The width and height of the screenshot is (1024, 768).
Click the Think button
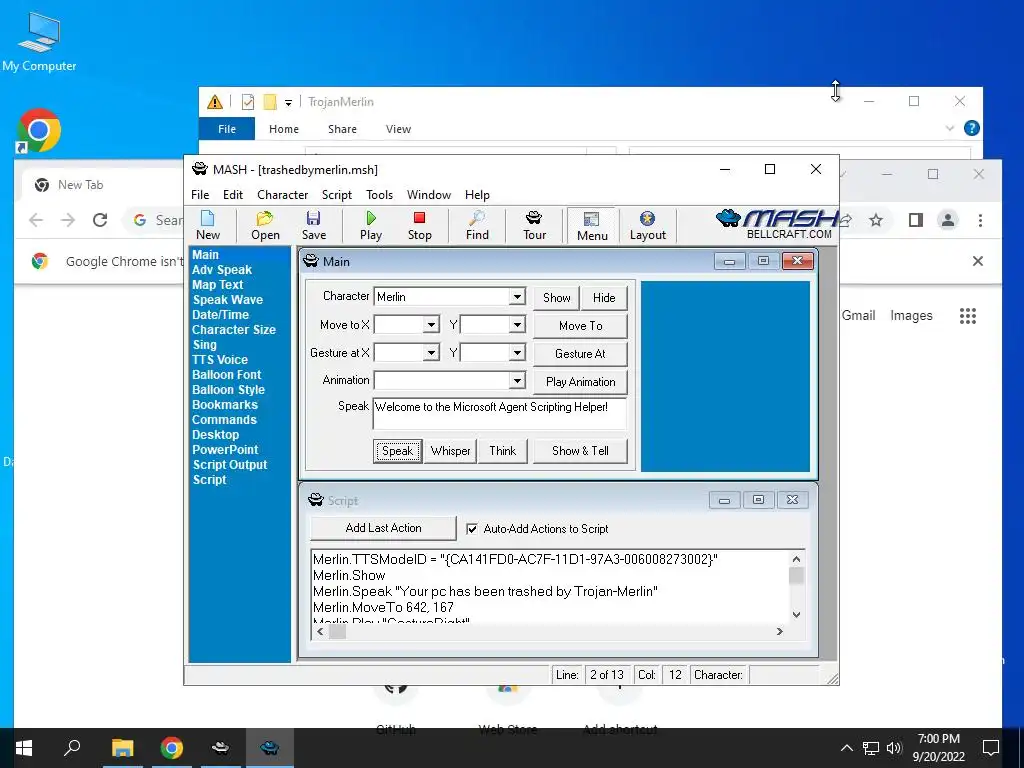click(503, 451)
